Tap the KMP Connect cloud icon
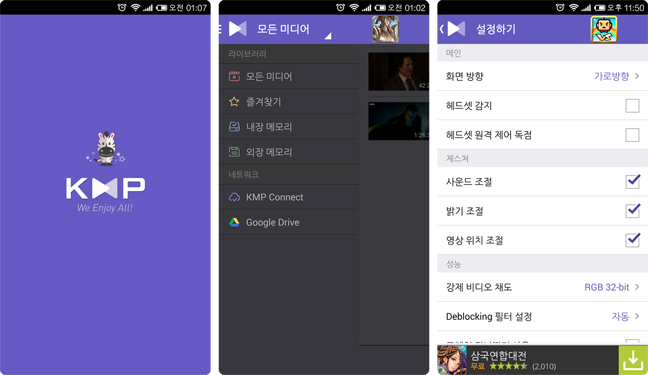 pyautogui.click(x=234, y=197)
